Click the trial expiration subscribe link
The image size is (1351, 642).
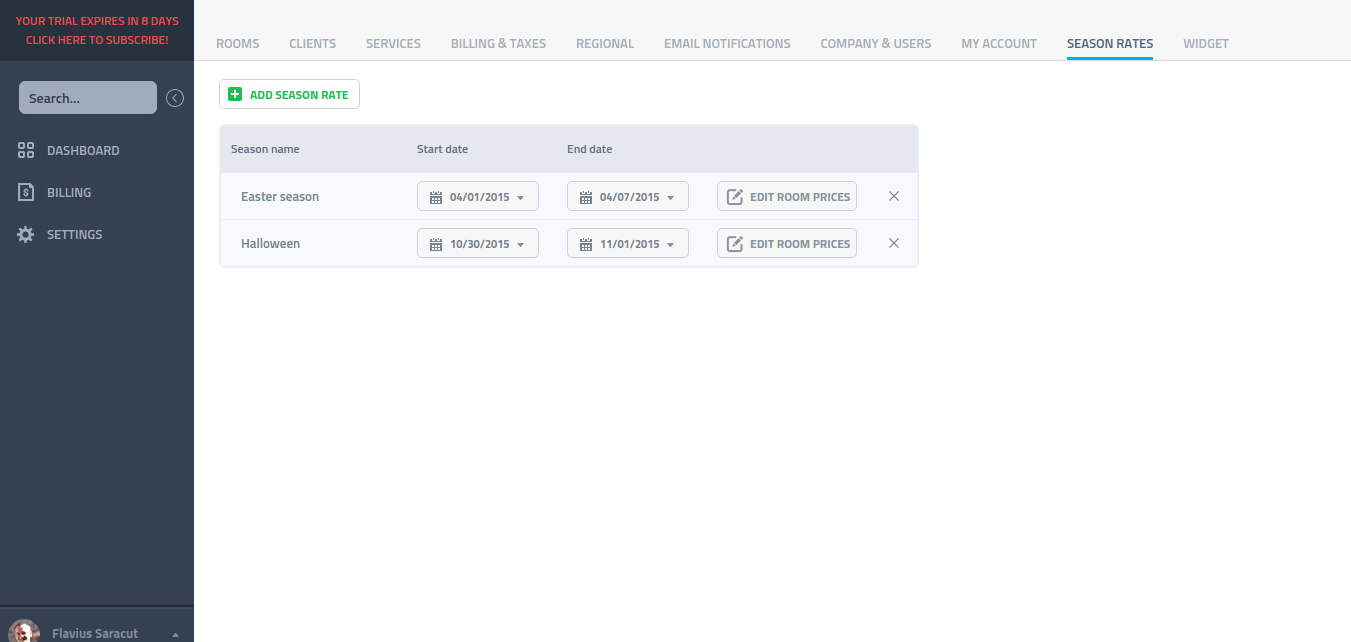pos(97,30)
